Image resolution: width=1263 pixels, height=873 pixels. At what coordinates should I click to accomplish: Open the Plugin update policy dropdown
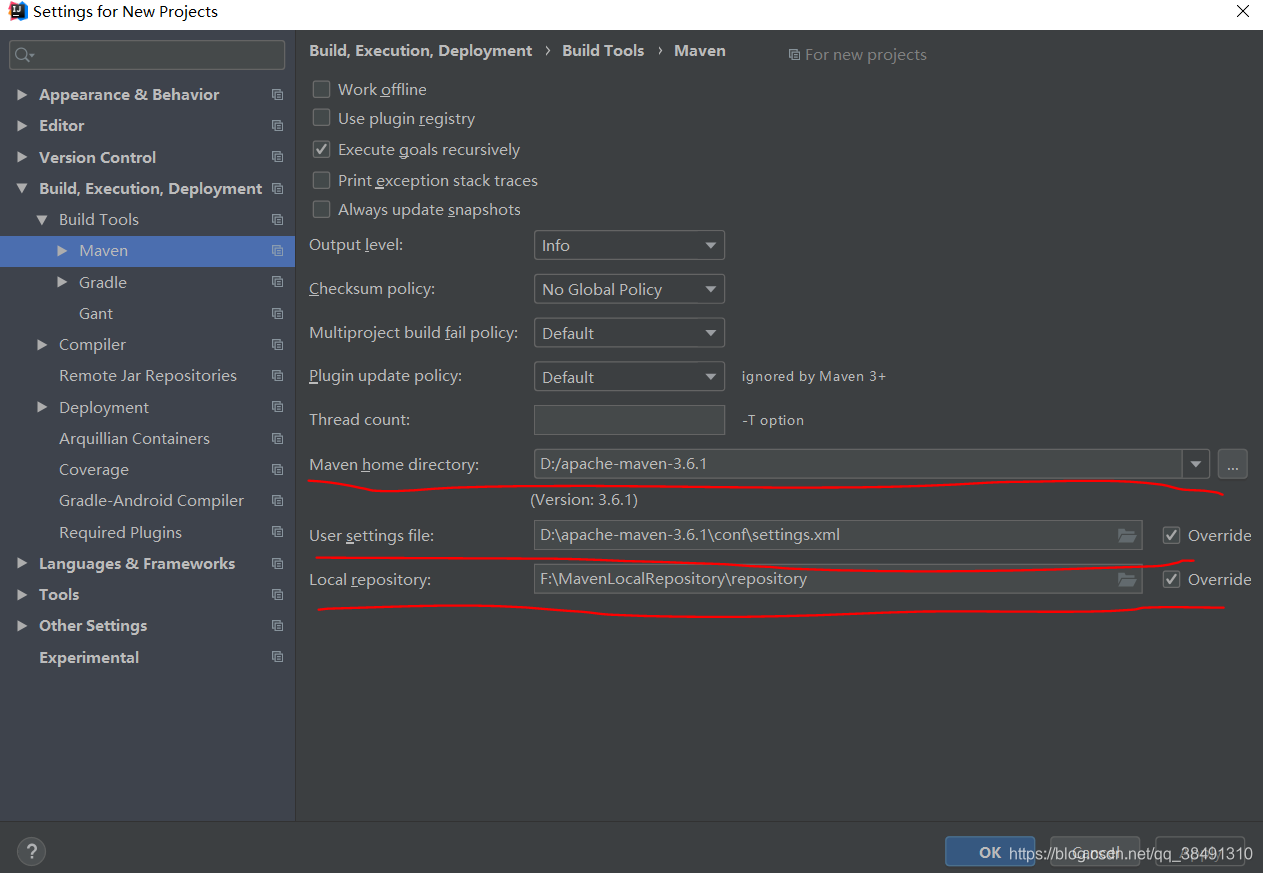click(629, 377)
